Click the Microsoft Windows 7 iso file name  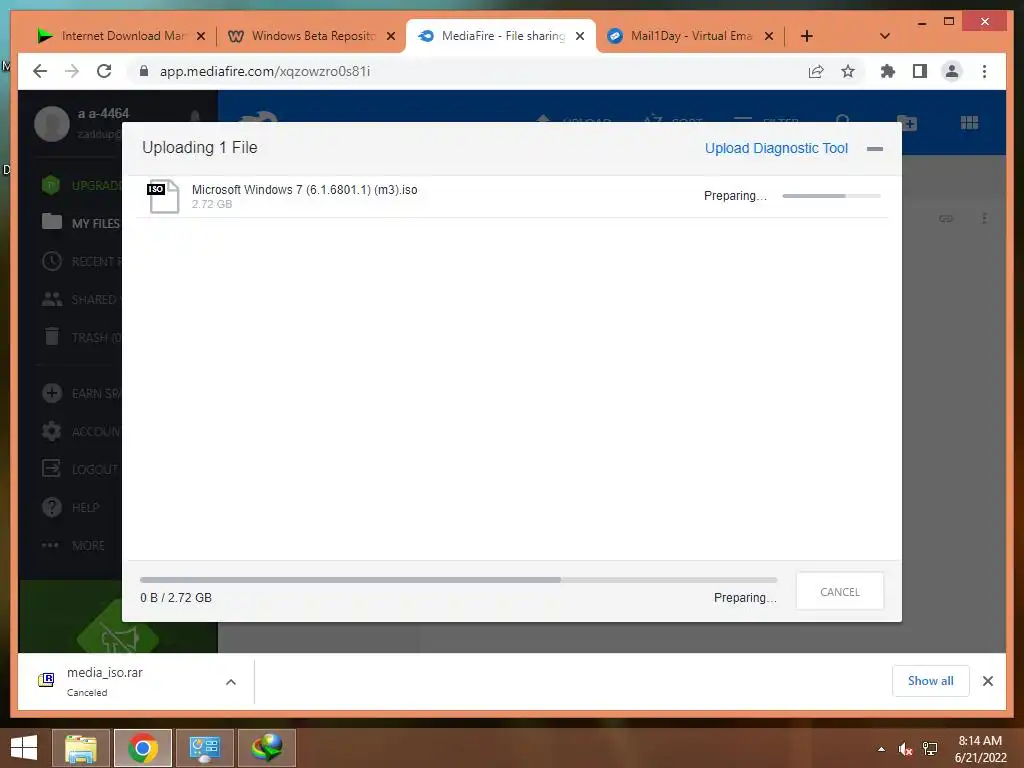coord(304,189)
